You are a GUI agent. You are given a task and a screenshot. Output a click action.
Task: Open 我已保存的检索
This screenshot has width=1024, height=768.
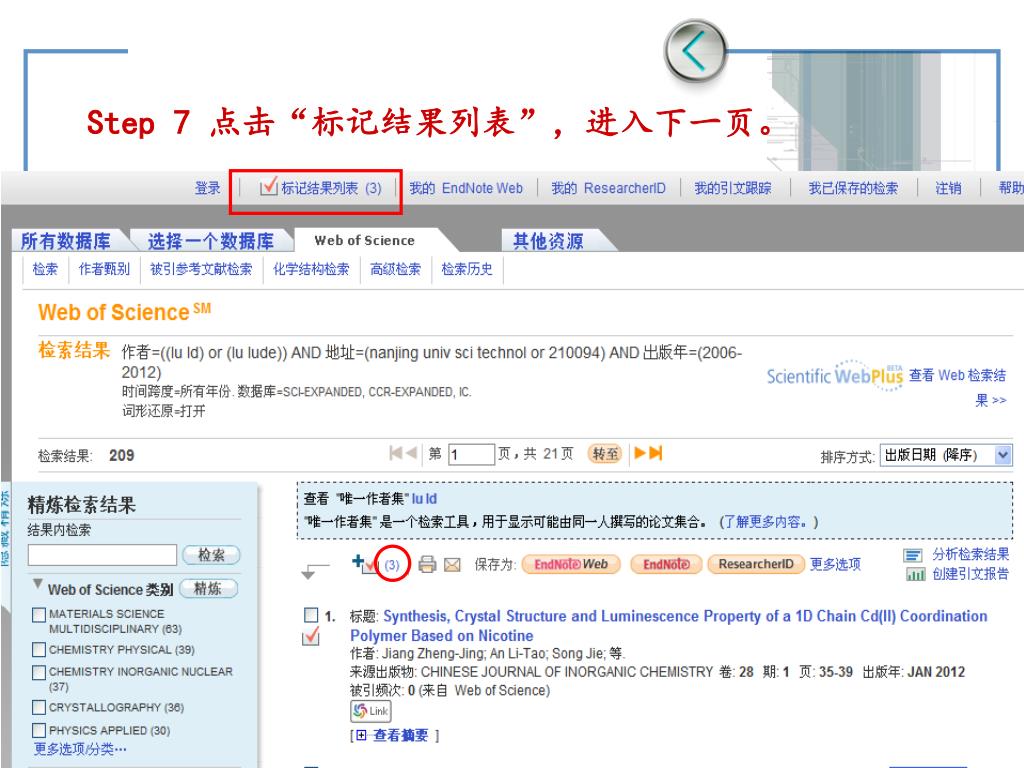(x=853, y=189)
